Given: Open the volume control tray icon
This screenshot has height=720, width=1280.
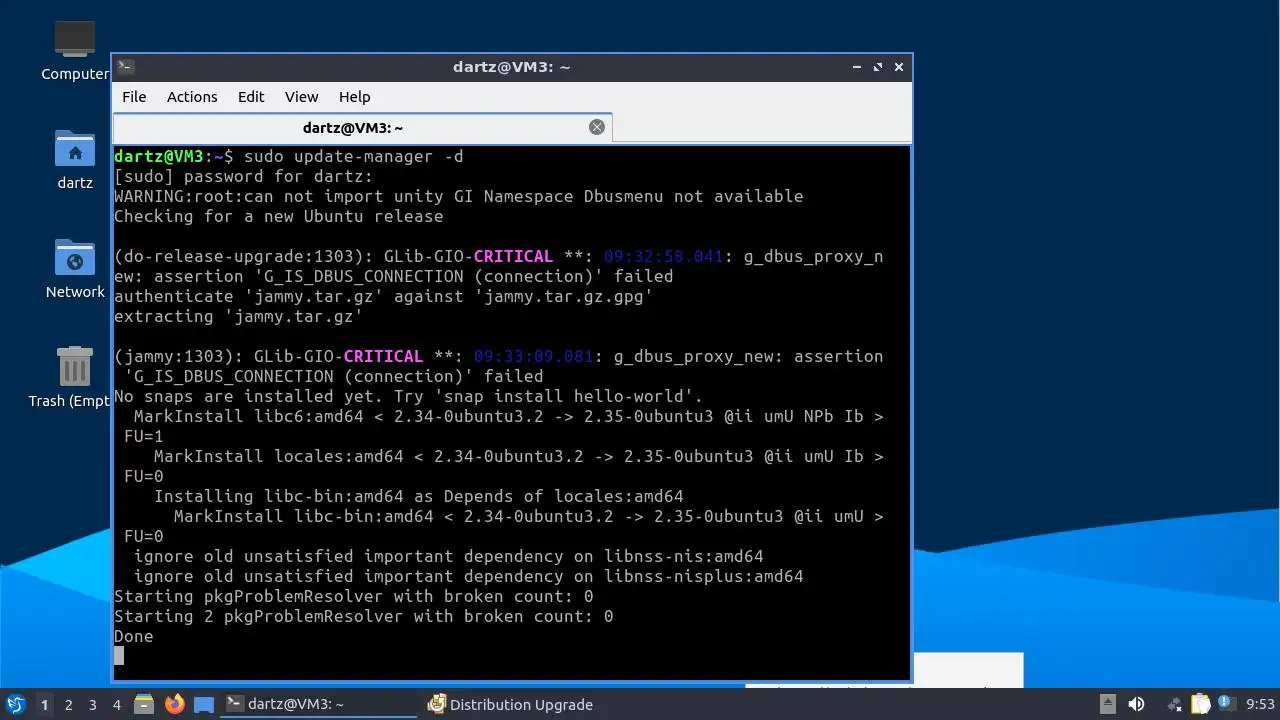Looking at the screenshot, I should (x=1136, y=704).
